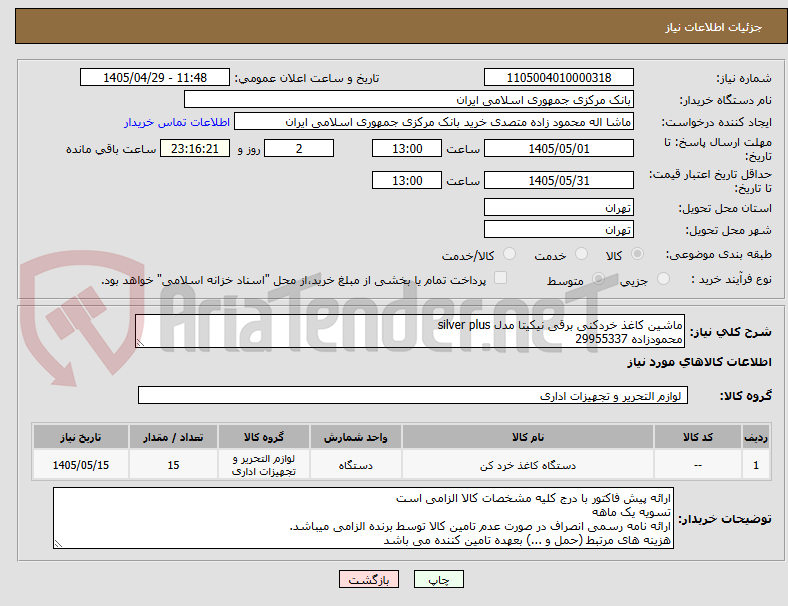The height and width of the screenshot is (606, 788).
Task: Select the جزیی purchase type radio
Action: point(663,278)
